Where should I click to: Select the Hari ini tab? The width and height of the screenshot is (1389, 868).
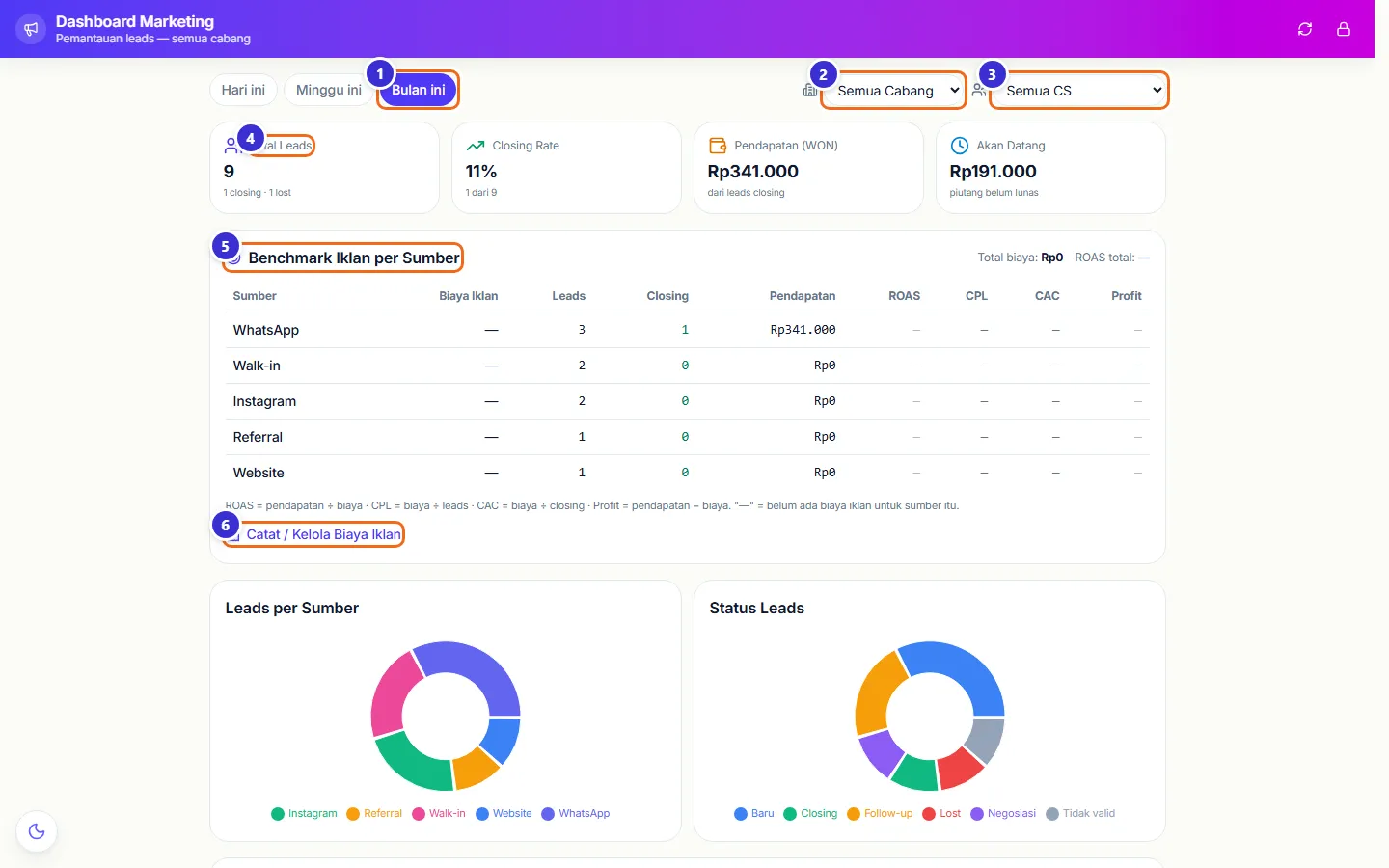tap(243, 90)
